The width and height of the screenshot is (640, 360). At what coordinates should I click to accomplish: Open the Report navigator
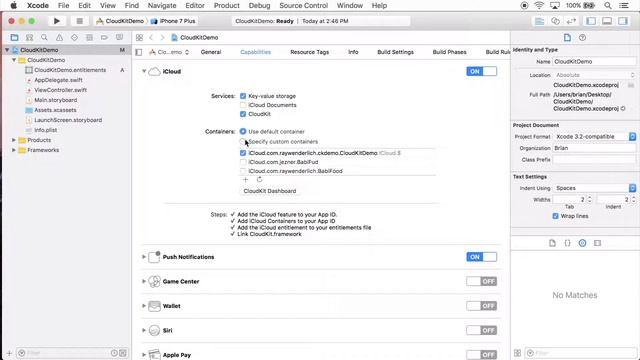click(119, 38)
